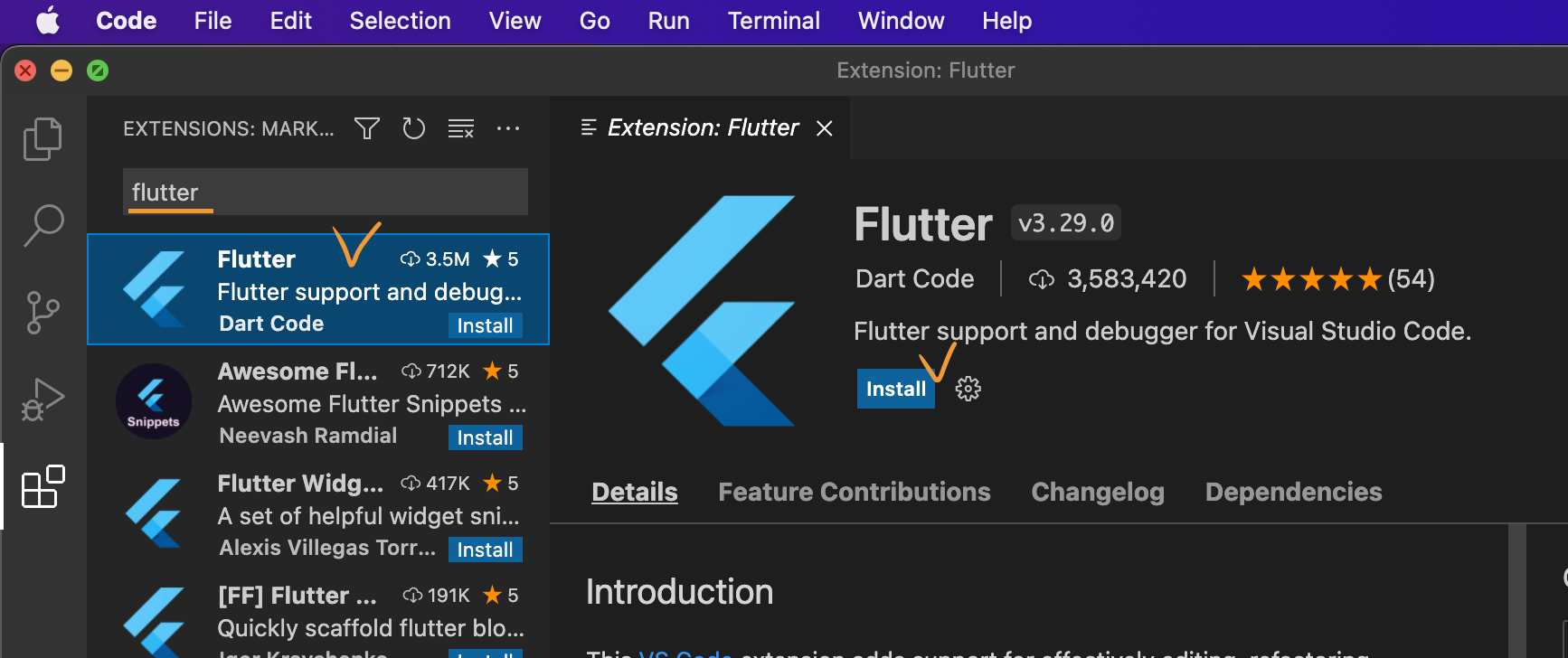Click the Install button in details page
The width and height of the screenshot is (1568, 658).
point(896,389)
